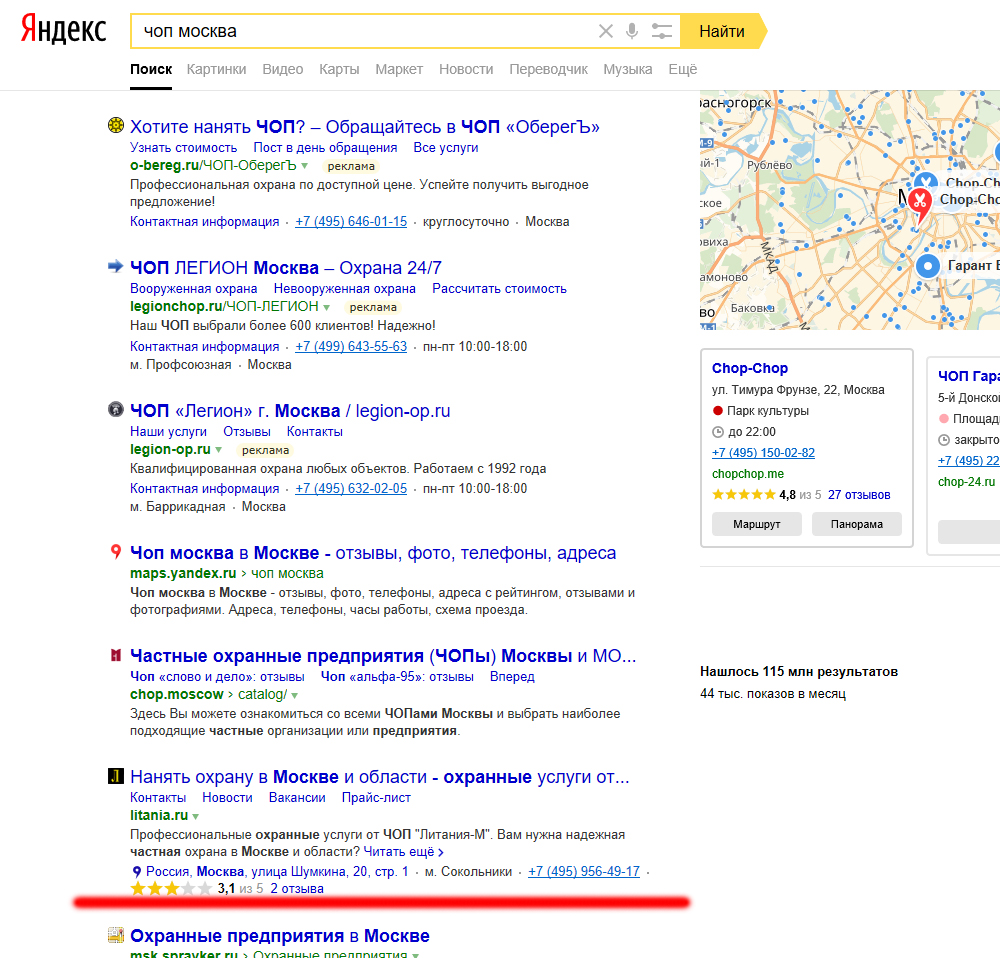
Task: Click the blue Гарант marker on the map
Action: (x=928, y=266)
